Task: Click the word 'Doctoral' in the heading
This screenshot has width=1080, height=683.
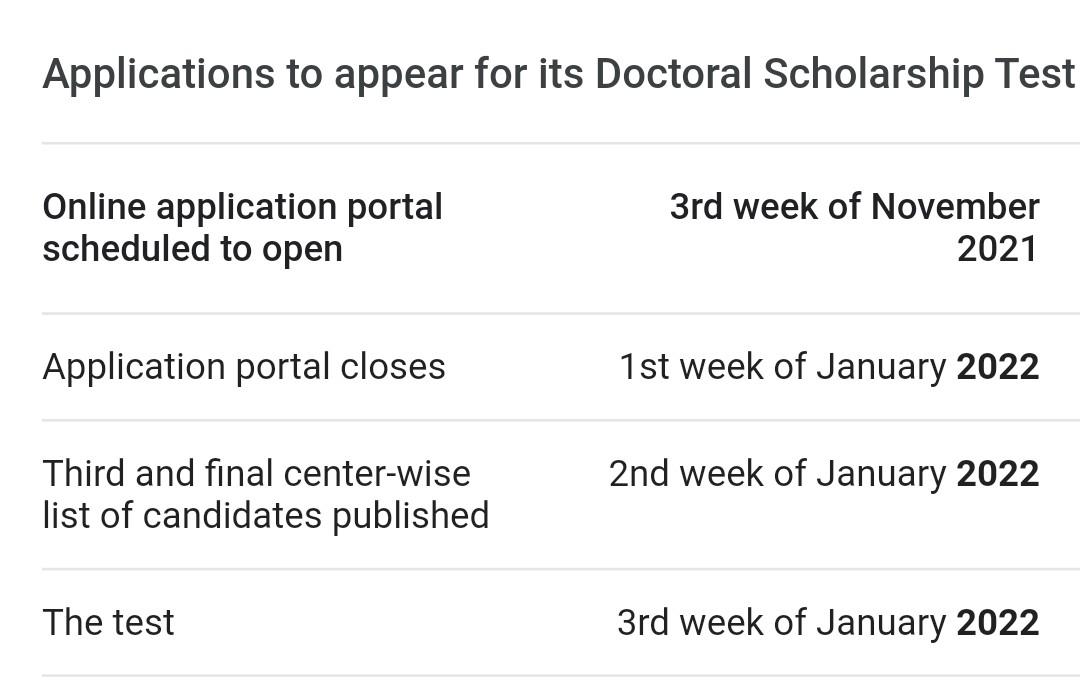Action: 673,75
